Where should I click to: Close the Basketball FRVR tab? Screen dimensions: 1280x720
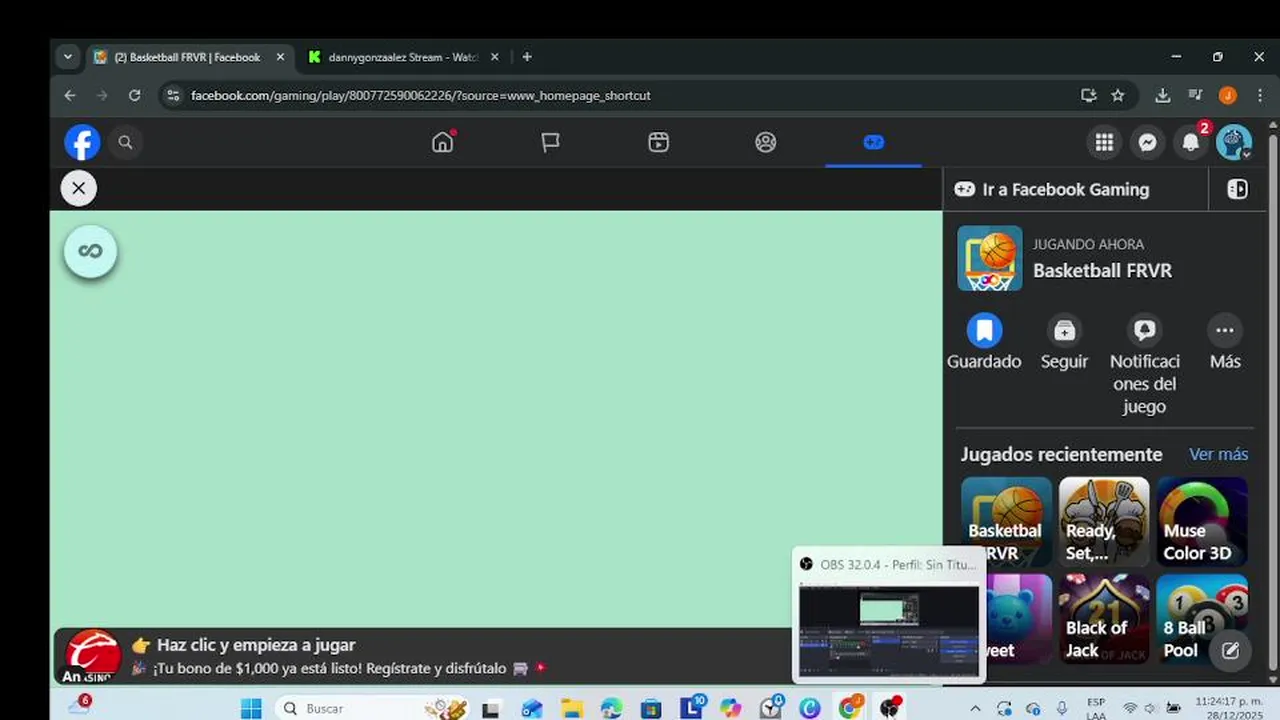[x=280, y=57]
